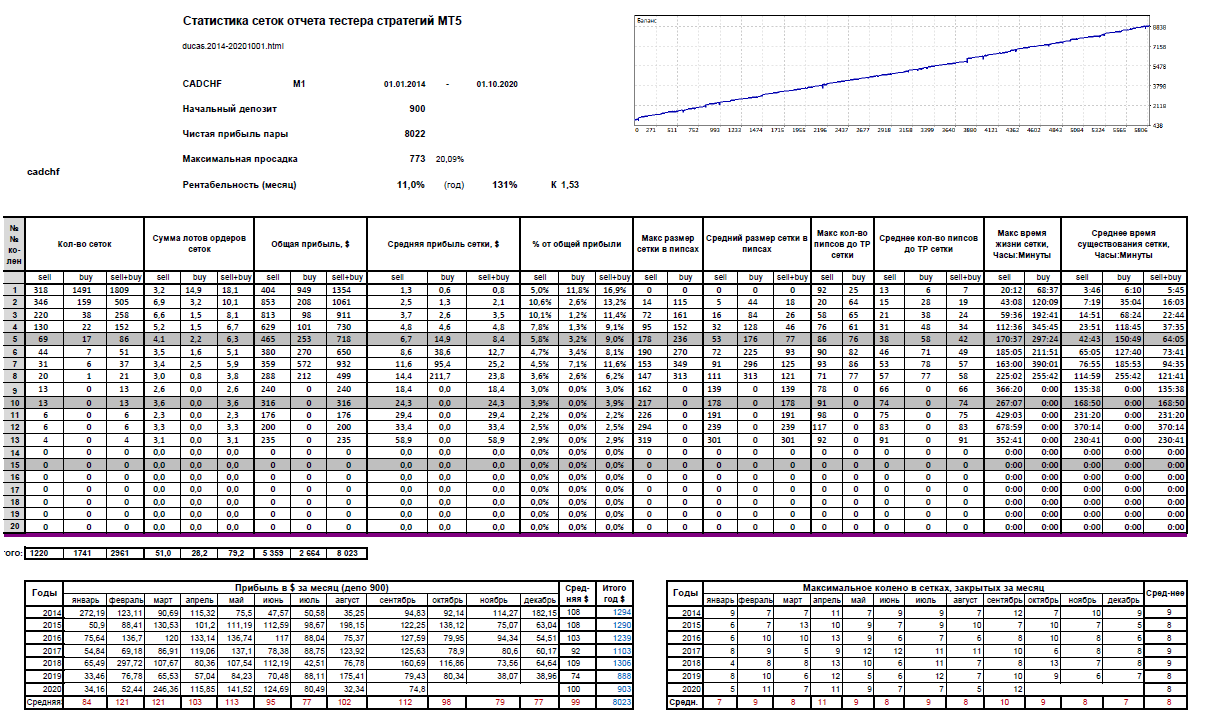
Task: Click the 'Сумма лотов ордеров сеток' header
Action: coord(199,244)
